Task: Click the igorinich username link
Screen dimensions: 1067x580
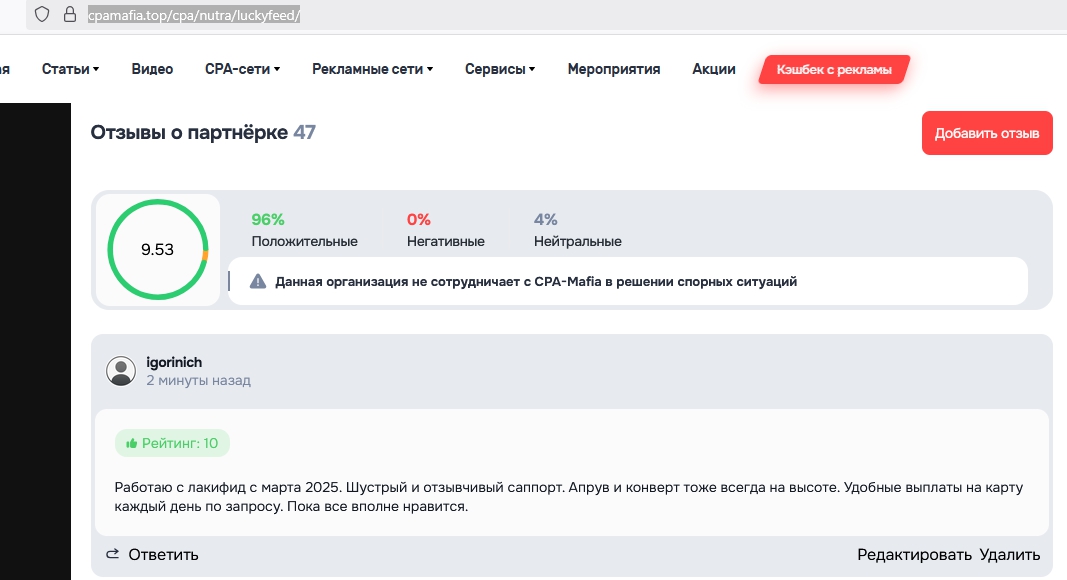Action: pyautogui.click(x=174, y=362)
